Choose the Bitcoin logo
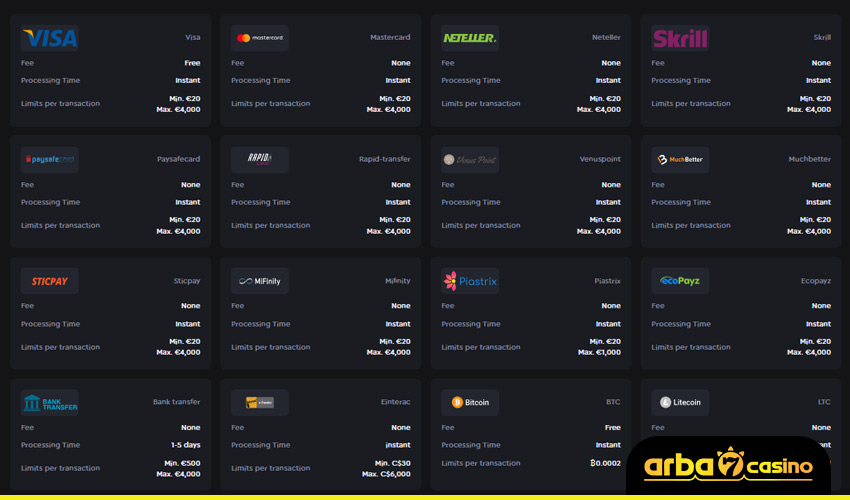The image size is (850, 500). coord(470,402)
